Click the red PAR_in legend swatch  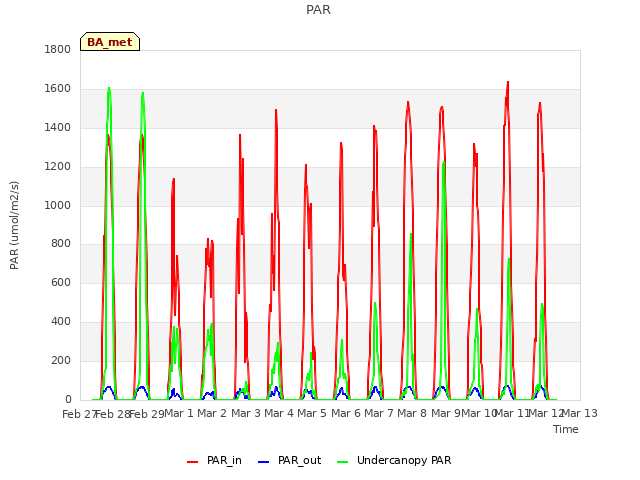point(192,462)
